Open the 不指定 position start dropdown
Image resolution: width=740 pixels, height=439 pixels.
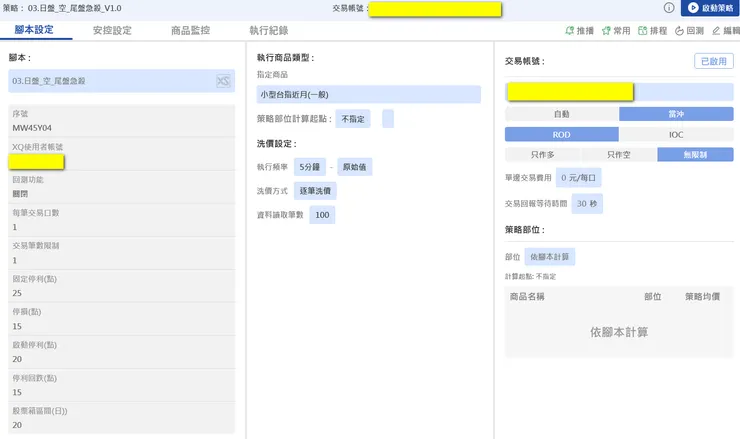click(353, 119)
